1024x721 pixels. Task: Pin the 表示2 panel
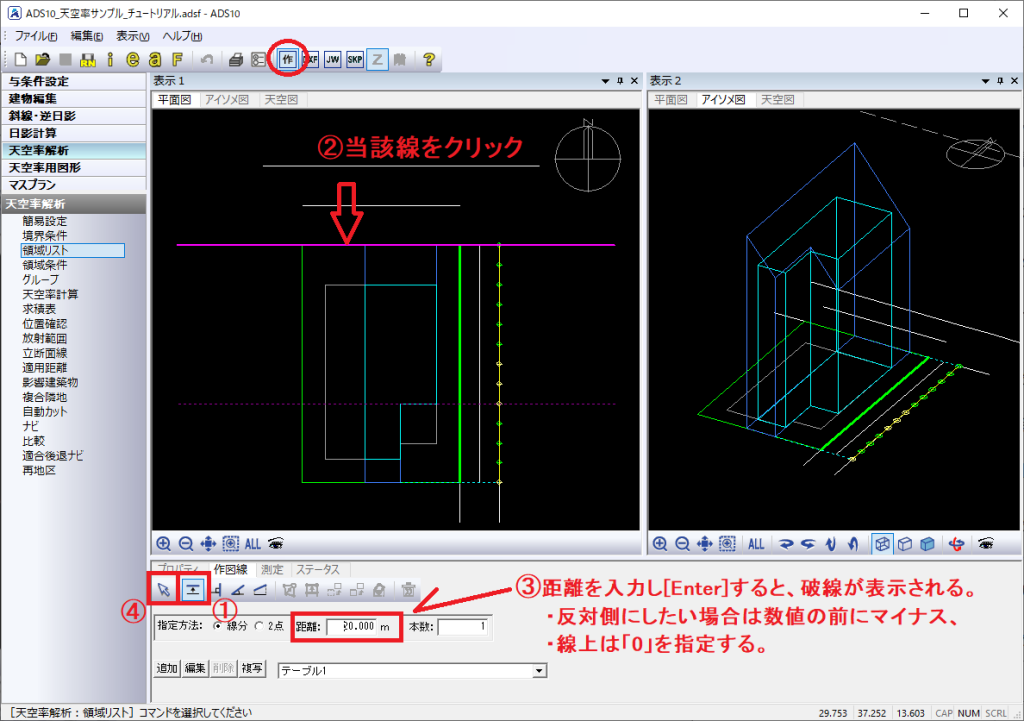pyautogui.click(x=1000, y=81)
